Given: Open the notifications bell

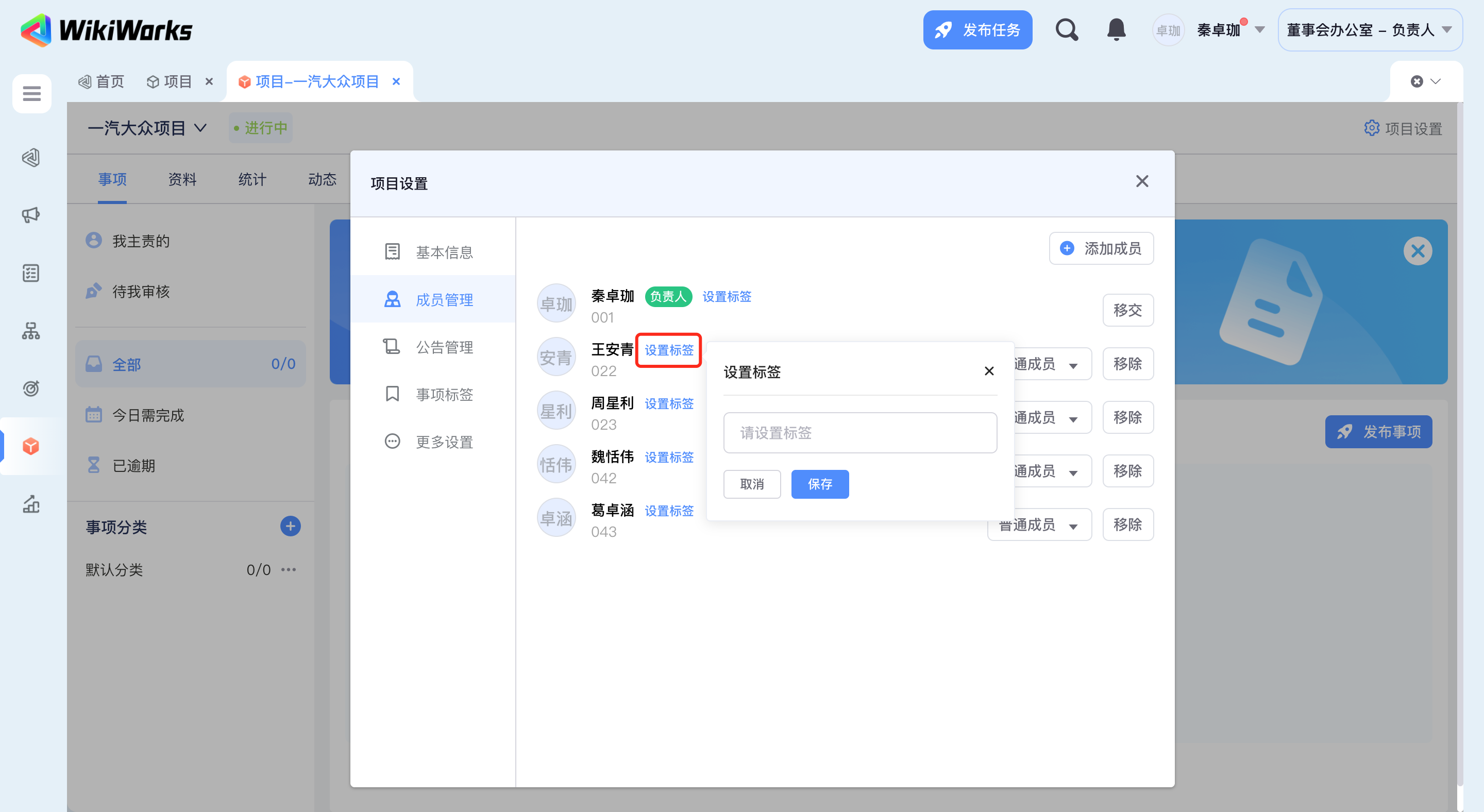Looking at the screenshot, I should [x=1116, y=29].
